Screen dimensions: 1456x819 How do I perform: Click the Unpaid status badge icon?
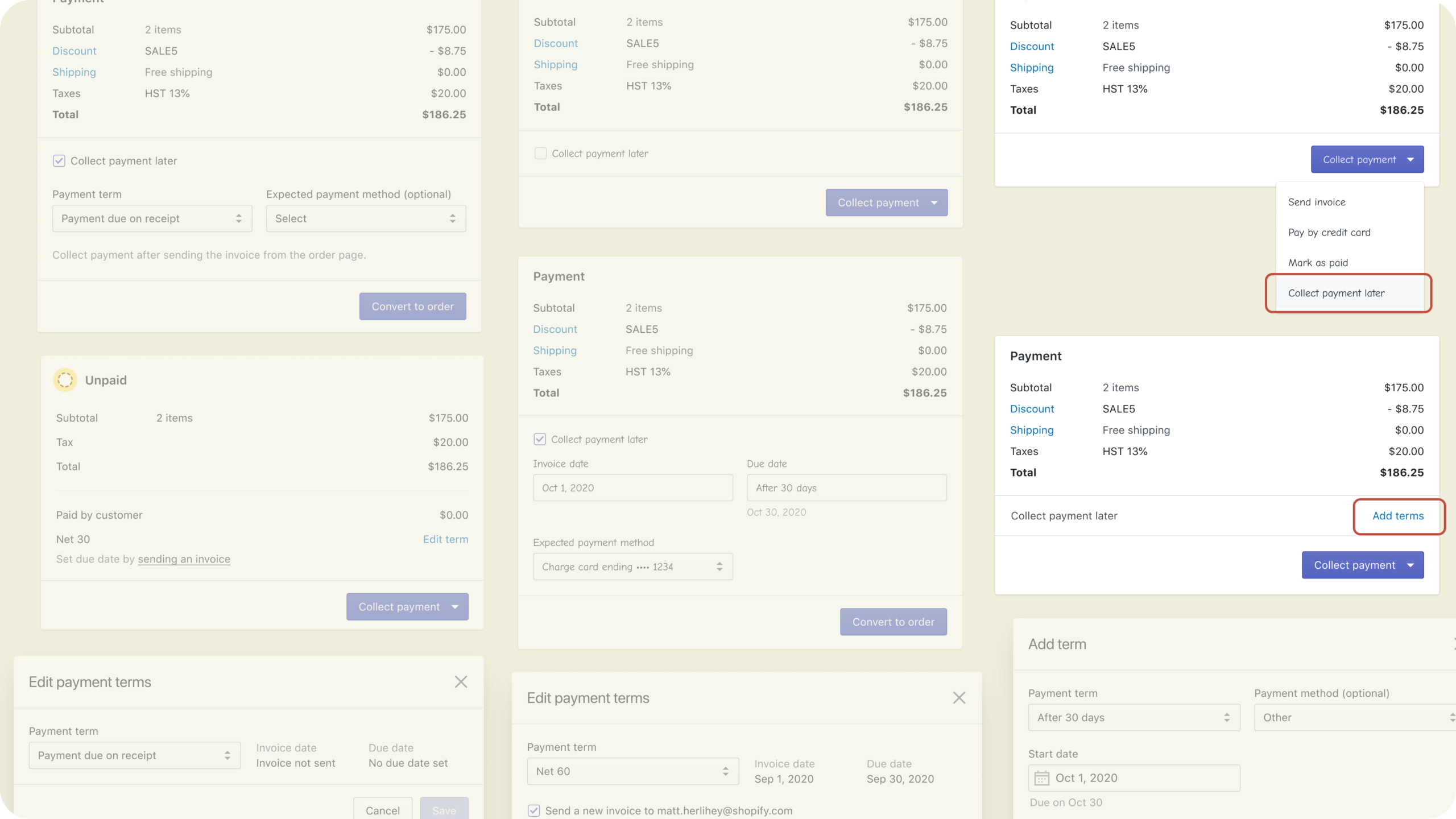(x=65, y=380)
